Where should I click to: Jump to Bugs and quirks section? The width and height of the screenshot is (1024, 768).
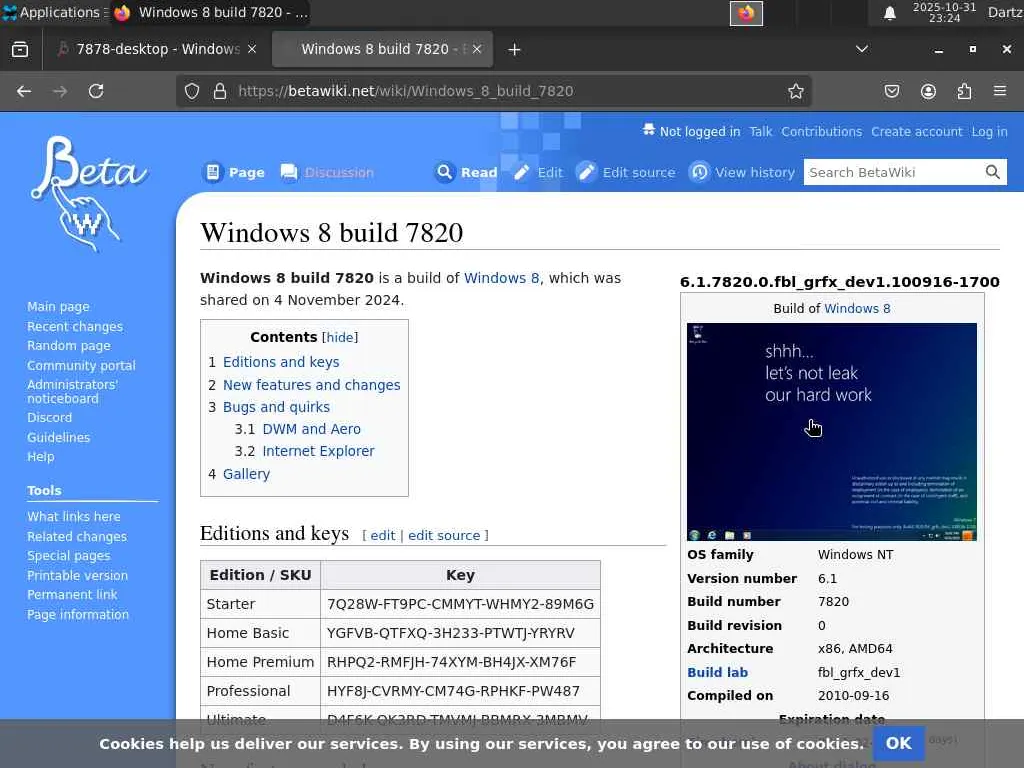coord(276,407)
